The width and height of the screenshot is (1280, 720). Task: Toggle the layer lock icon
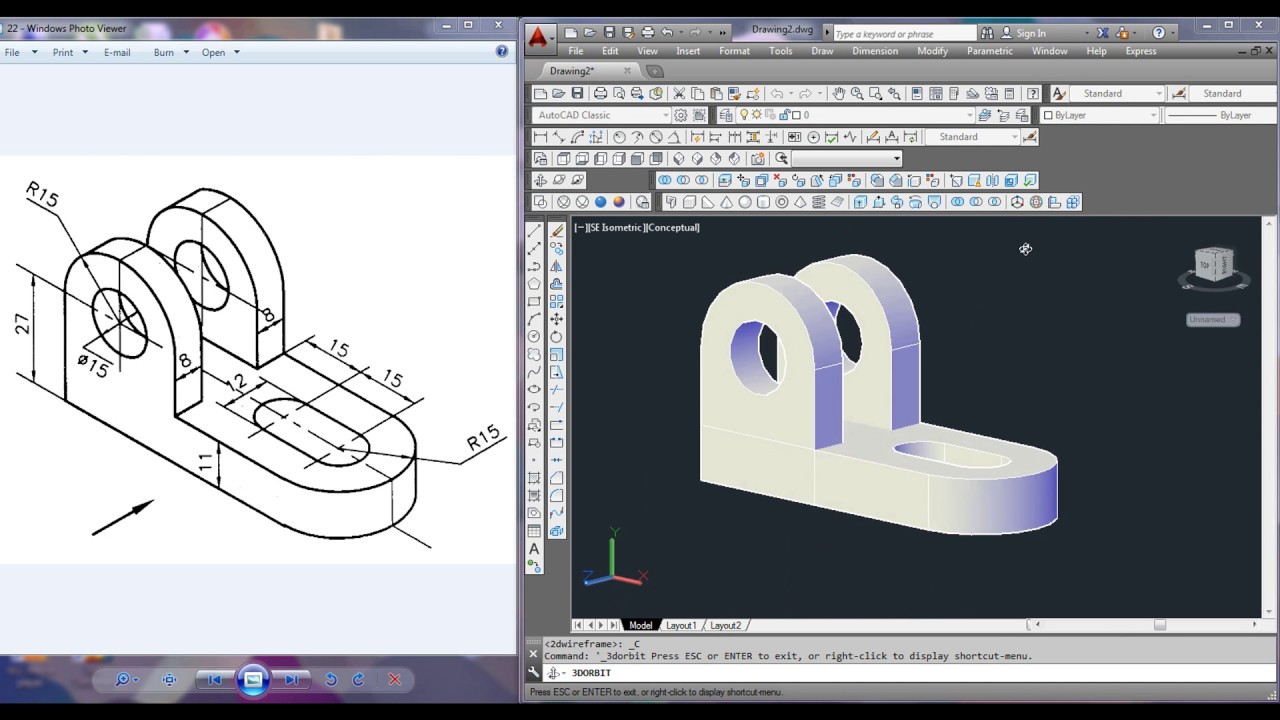point(783,115)
